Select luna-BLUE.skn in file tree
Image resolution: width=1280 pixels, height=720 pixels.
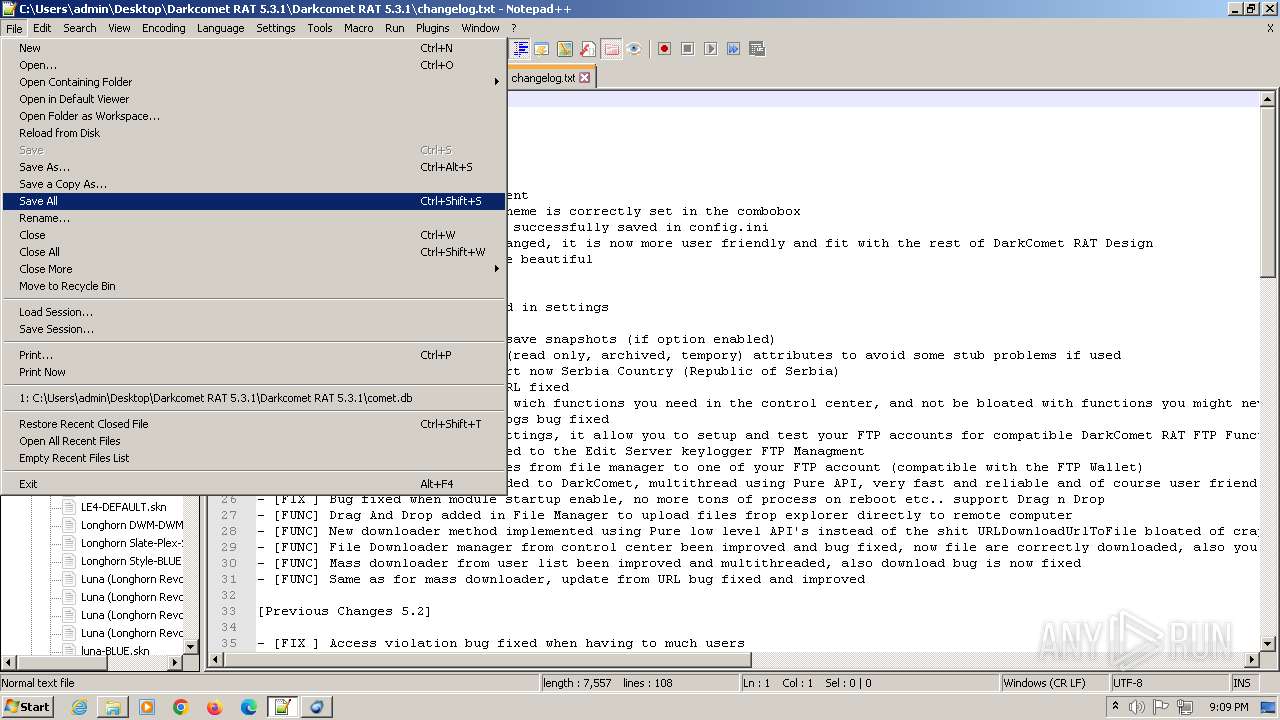(x=115, y=651)
